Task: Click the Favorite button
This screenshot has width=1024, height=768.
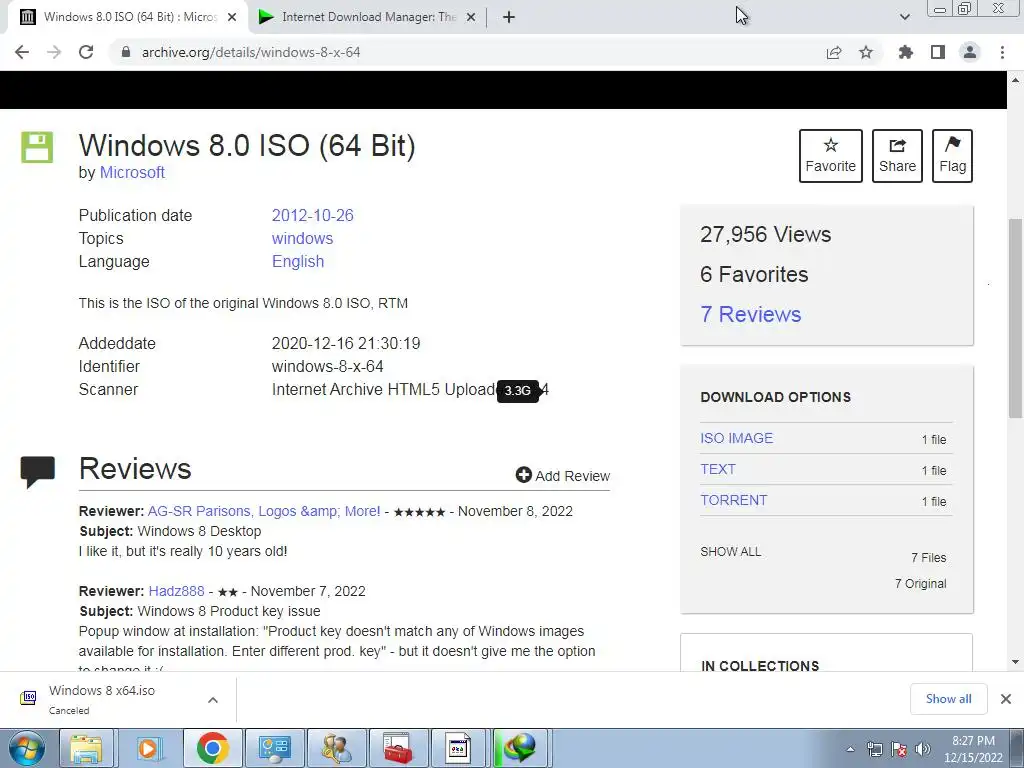Action: tap(831, 155)
